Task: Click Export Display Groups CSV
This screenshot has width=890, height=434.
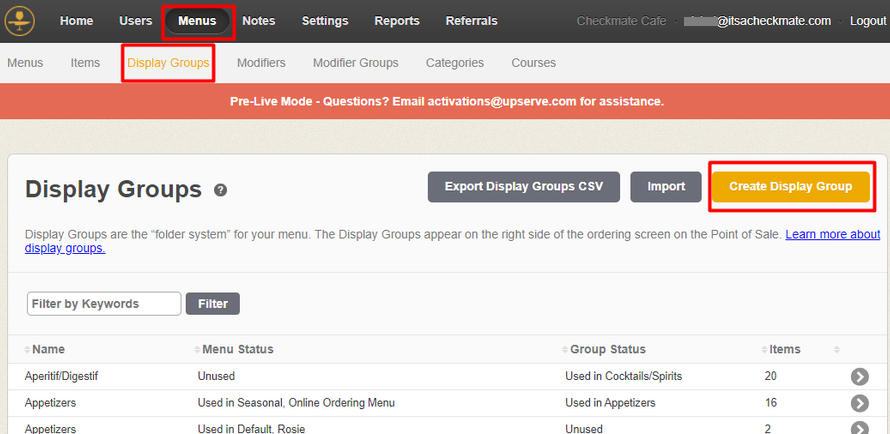Action: click(524, 187)
